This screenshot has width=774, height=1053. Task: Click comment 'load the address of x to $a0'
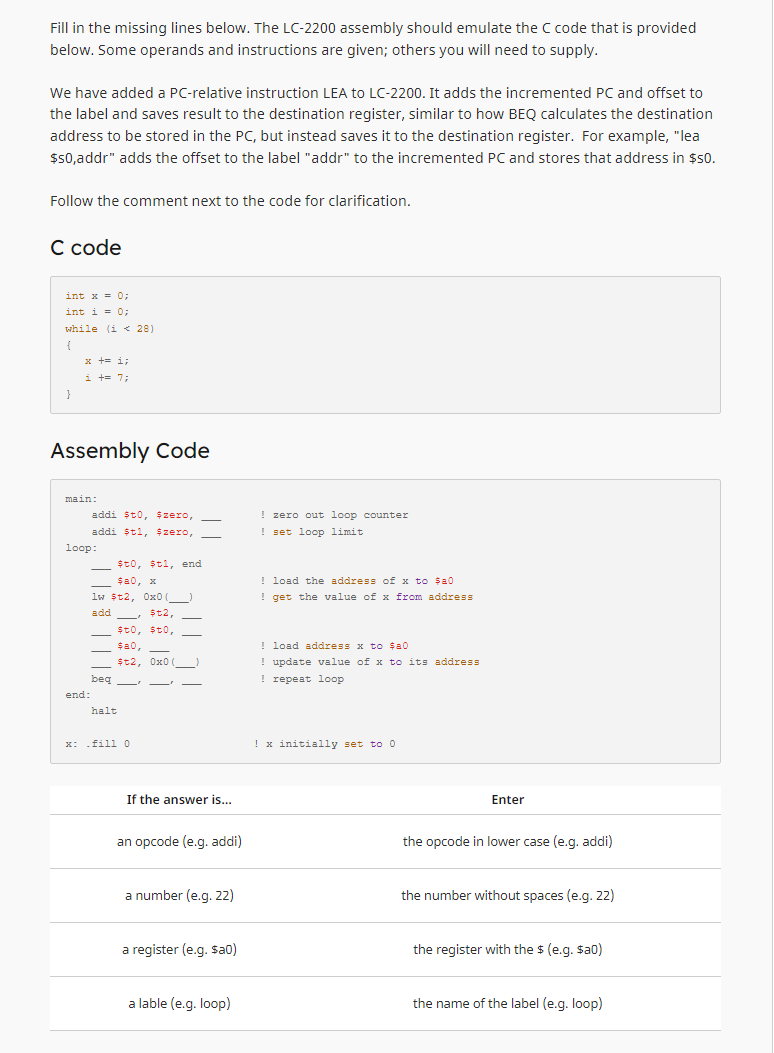pyautogui.click(x=357, y=581)
